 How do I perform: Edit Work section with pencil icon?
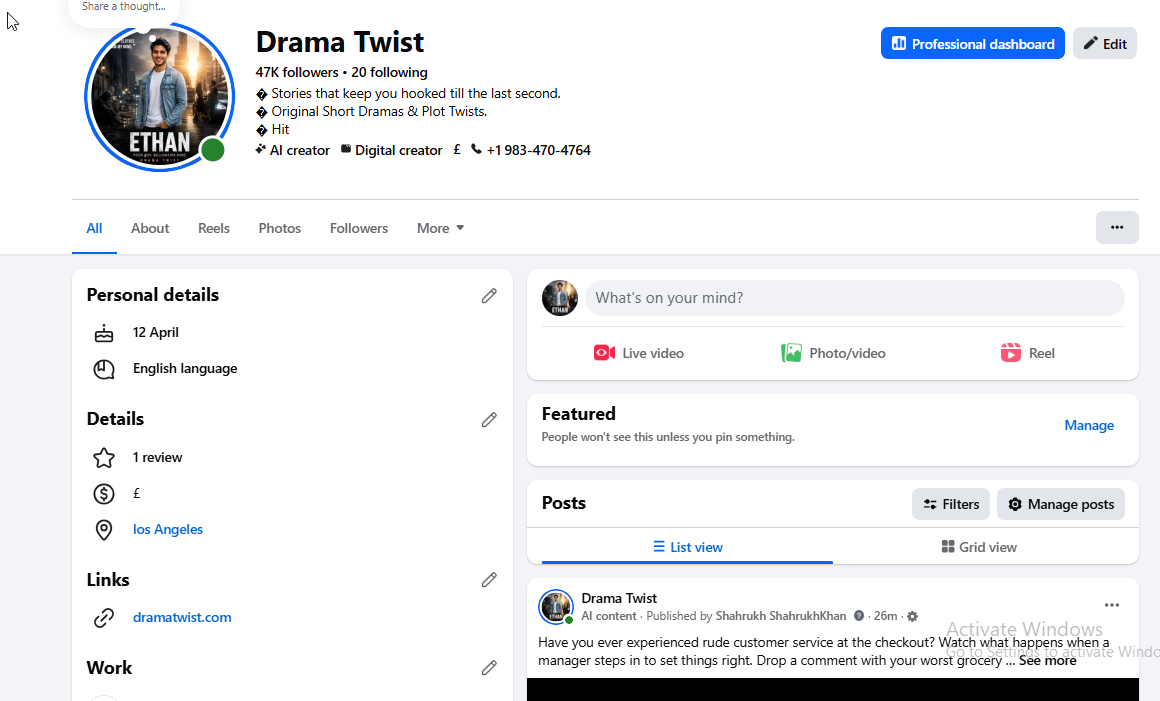click(x=489, y=668)
